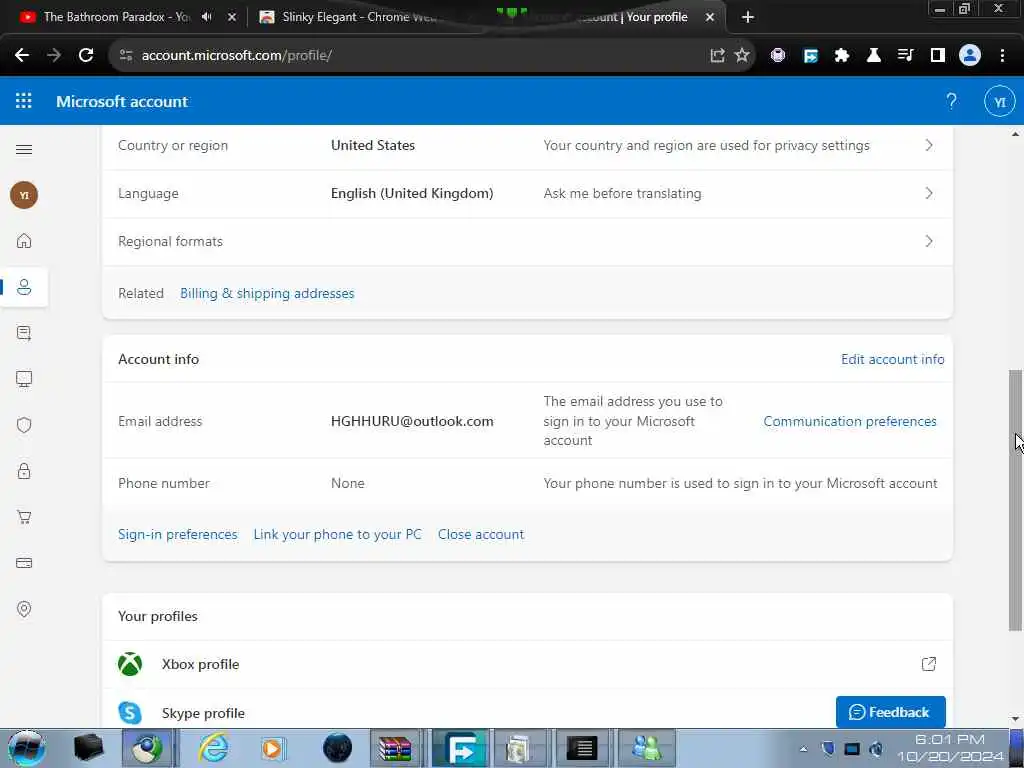The height and width of the screenshot is (768, 1024).
Task: Launch Internet Explorer from the taskbar
Action: click(x=214, y=748)
